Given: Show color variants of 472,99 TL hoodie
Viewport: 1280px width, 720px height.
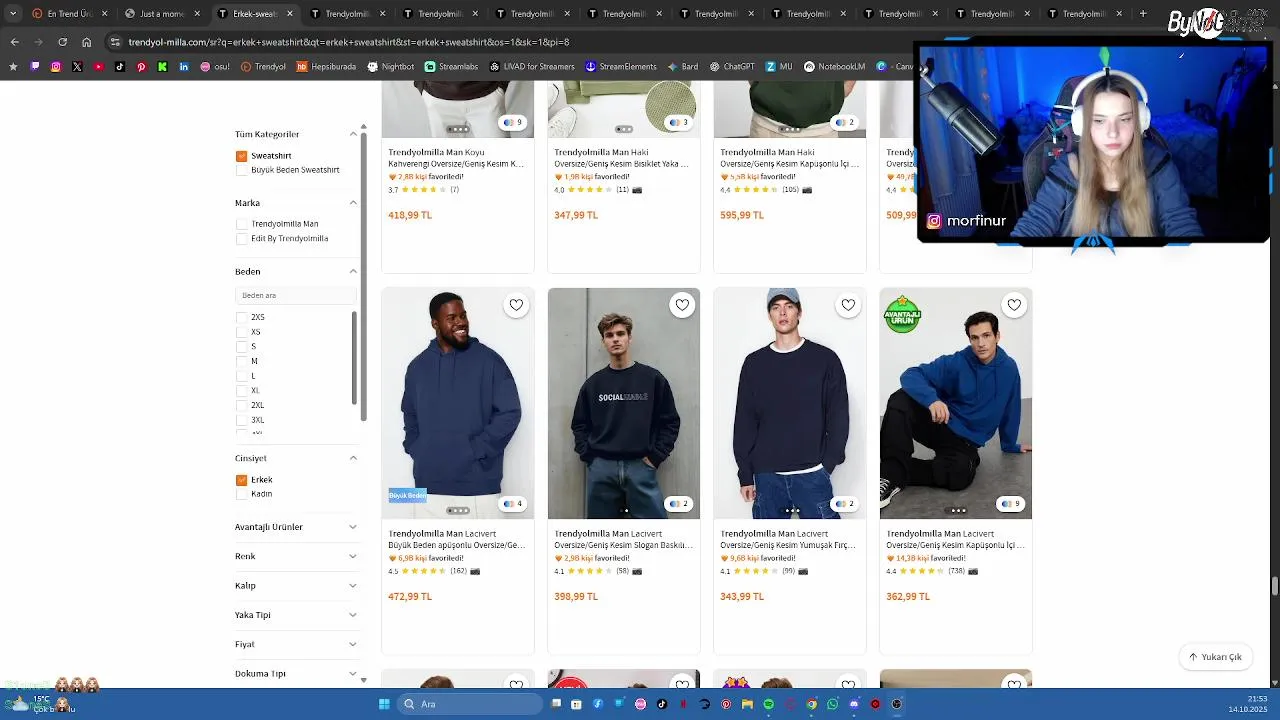Looking at the screenshot, I should (x=512, y=504).
